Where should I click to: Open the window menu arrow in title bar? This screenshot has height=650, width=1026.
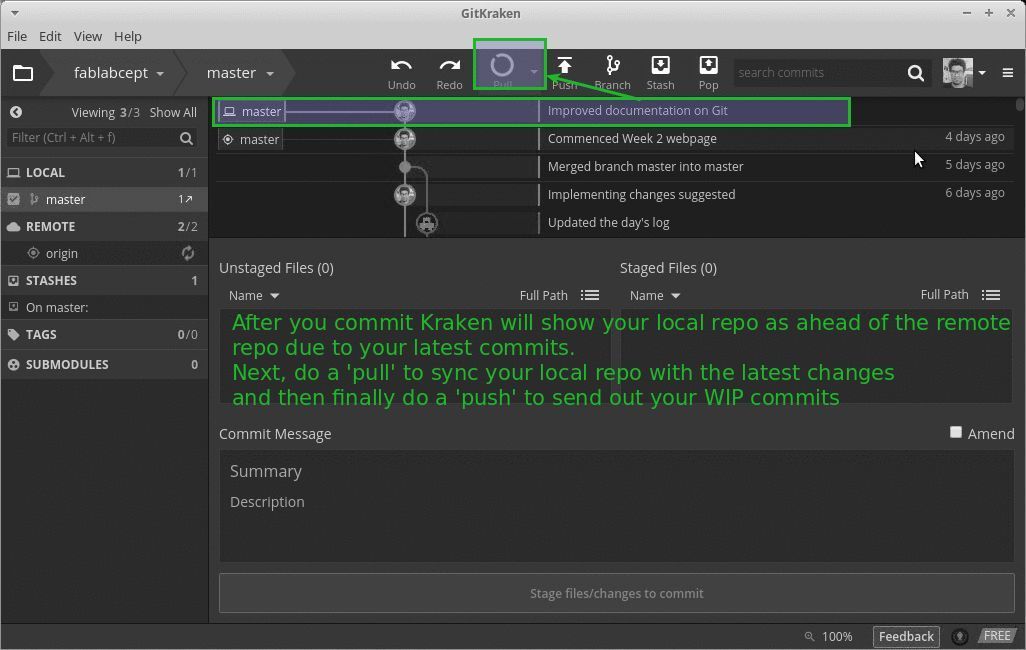coord(14,12)
